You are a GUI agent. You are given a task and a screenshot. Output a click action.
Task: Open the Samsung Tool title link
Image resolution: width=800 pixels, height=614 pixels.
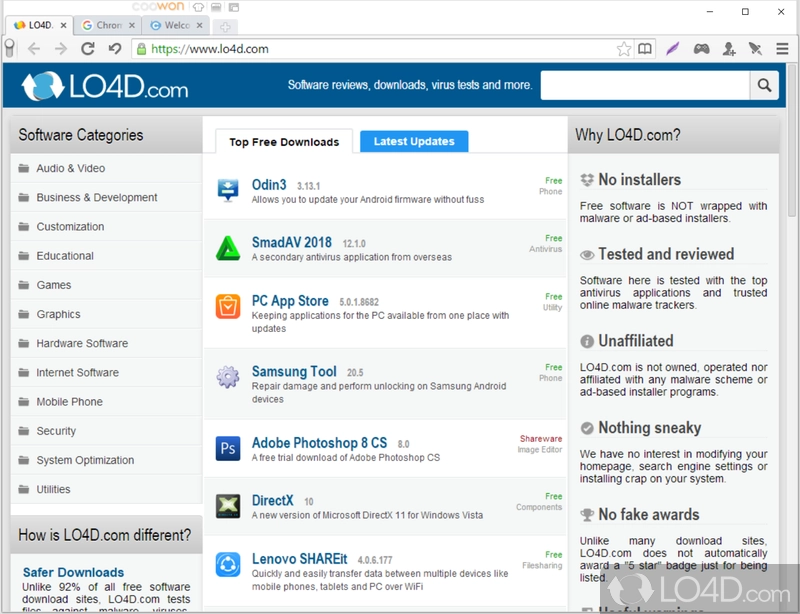click(294, 371)
